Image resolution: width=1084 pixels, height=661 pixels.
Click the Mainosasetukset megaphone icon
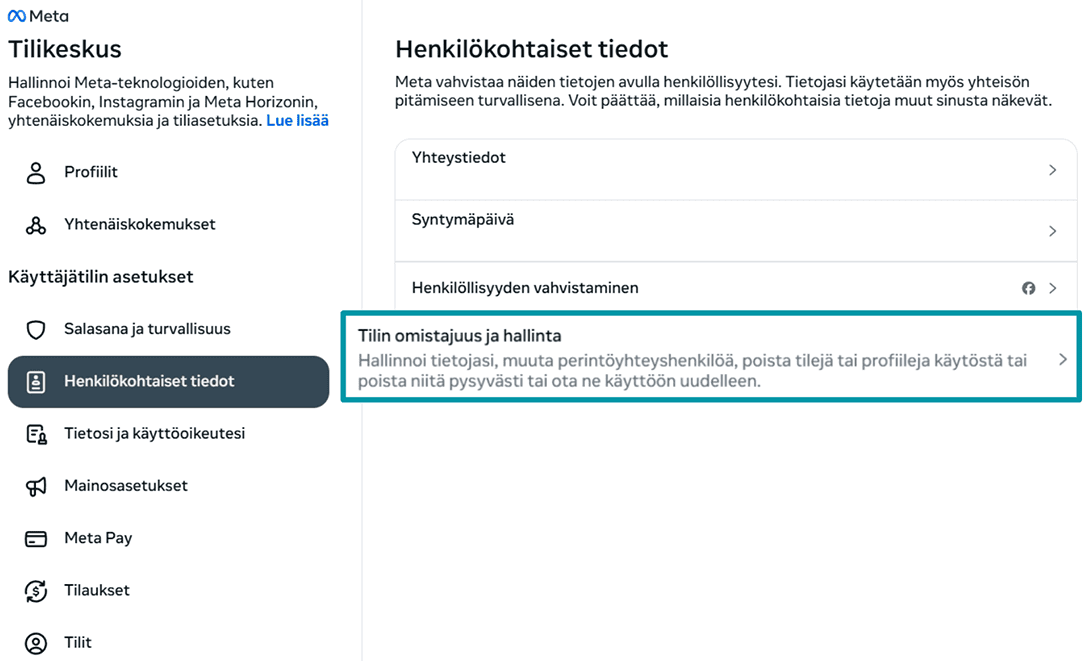(36, 486)
